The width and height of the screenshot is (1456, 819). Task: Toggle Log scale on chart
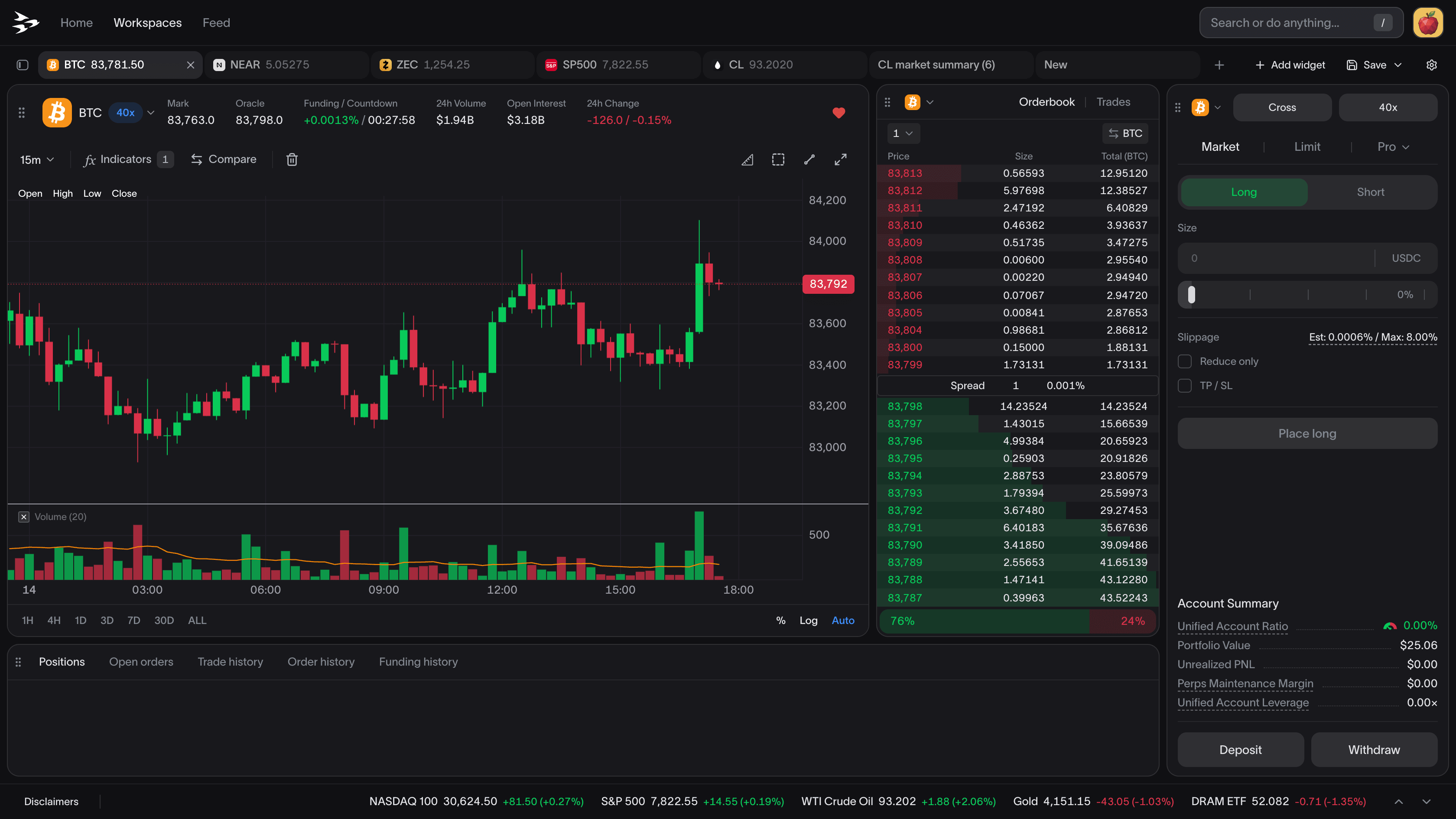[808, 621]
